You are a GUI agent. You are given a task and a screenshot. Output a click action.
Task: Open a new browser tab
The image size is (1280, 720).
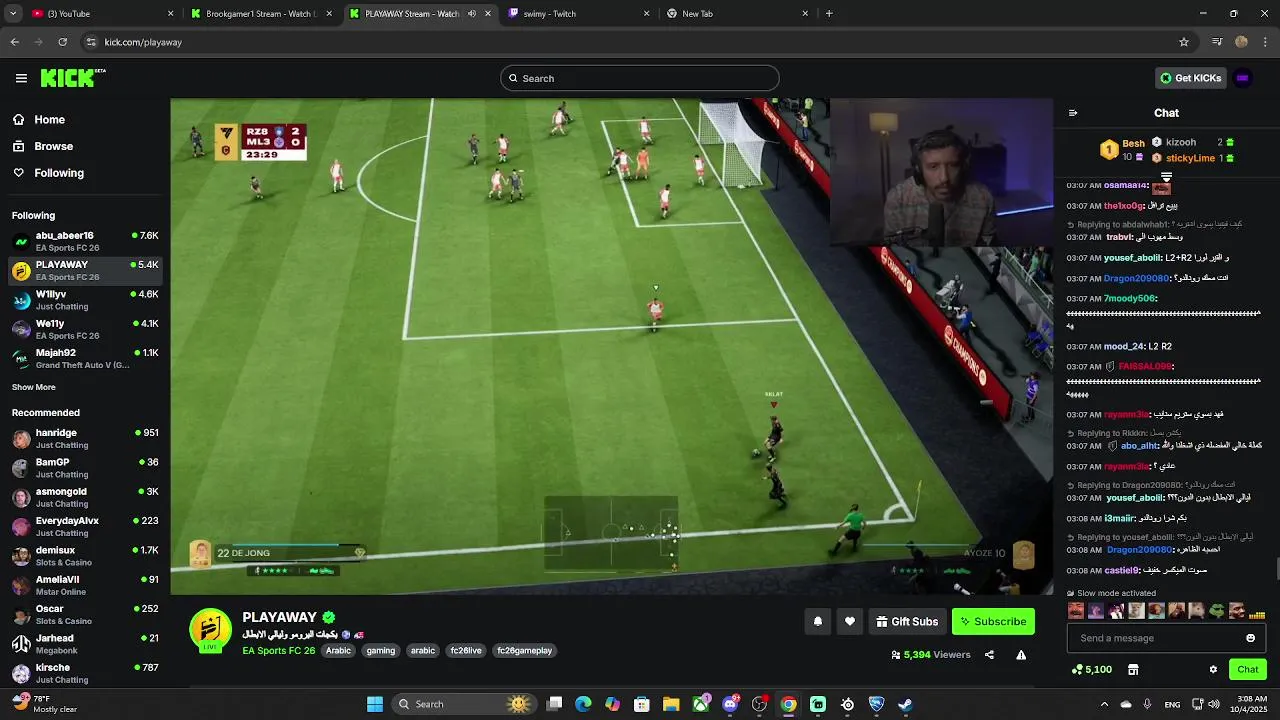pyautogui.click(x=829, y=14)
